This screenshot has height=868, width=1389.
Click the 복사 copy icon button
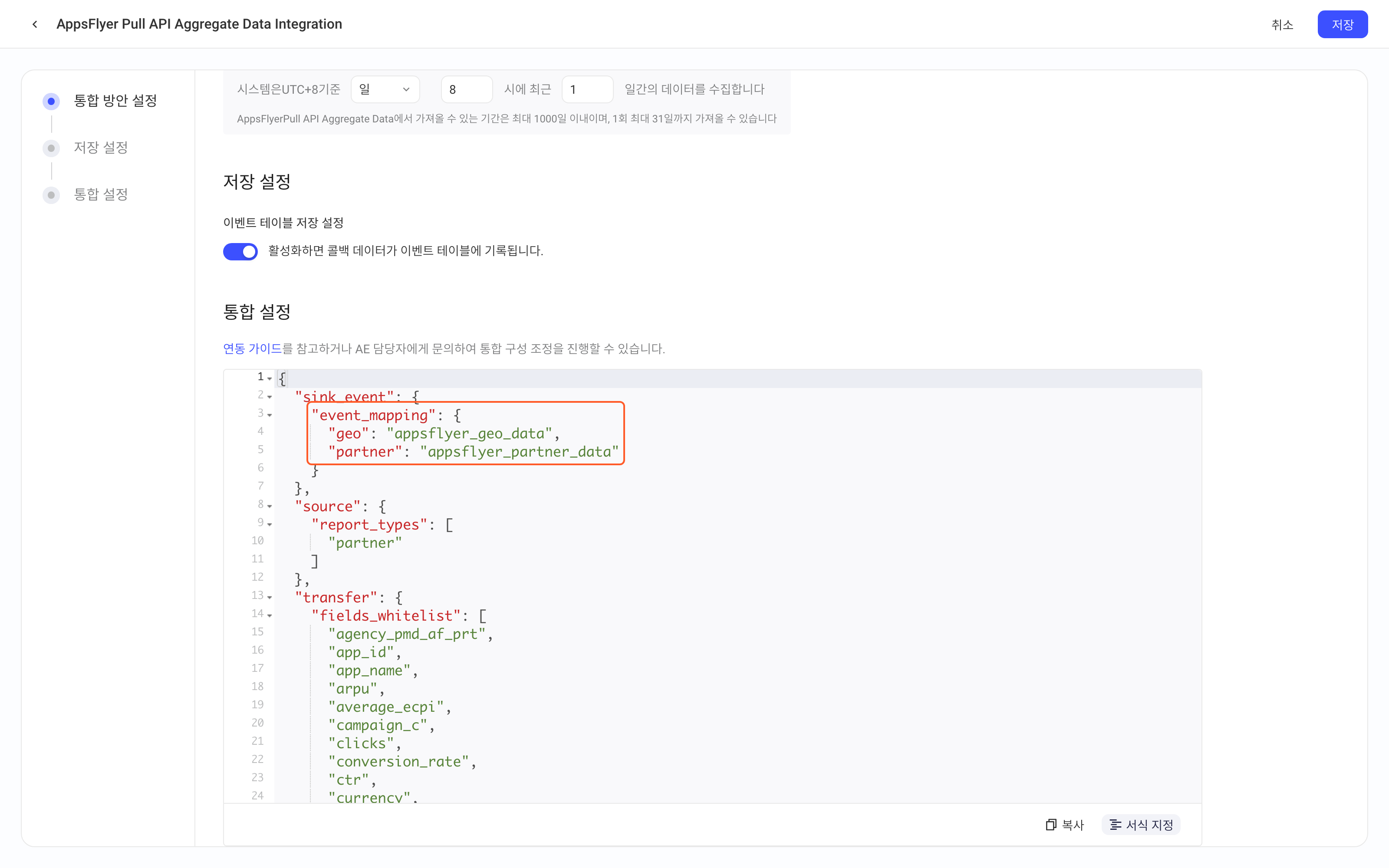1065,824
